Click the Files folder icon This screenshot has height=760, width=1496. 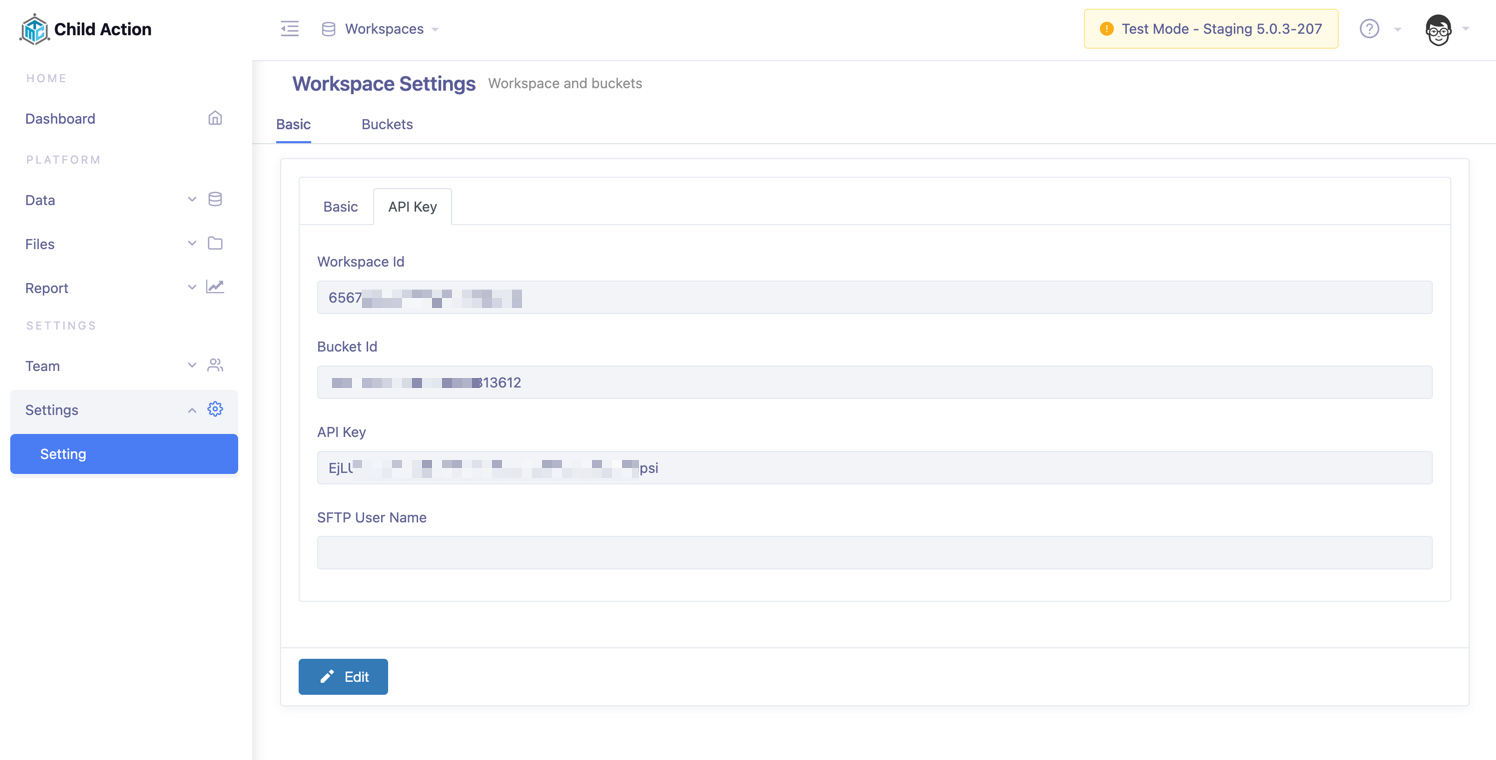pyautogui.click(x=215, y=244)
